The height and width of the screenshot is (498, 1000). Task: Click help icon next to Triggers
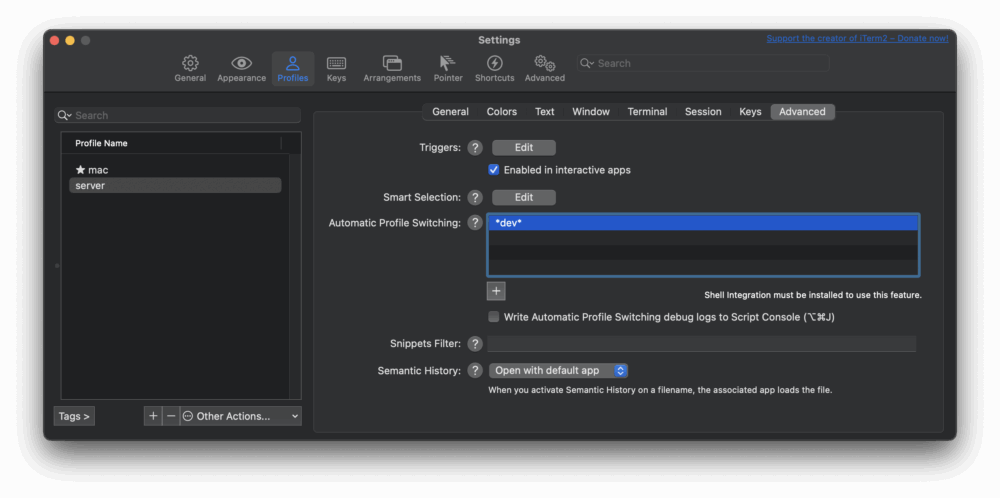pos(474,148)
